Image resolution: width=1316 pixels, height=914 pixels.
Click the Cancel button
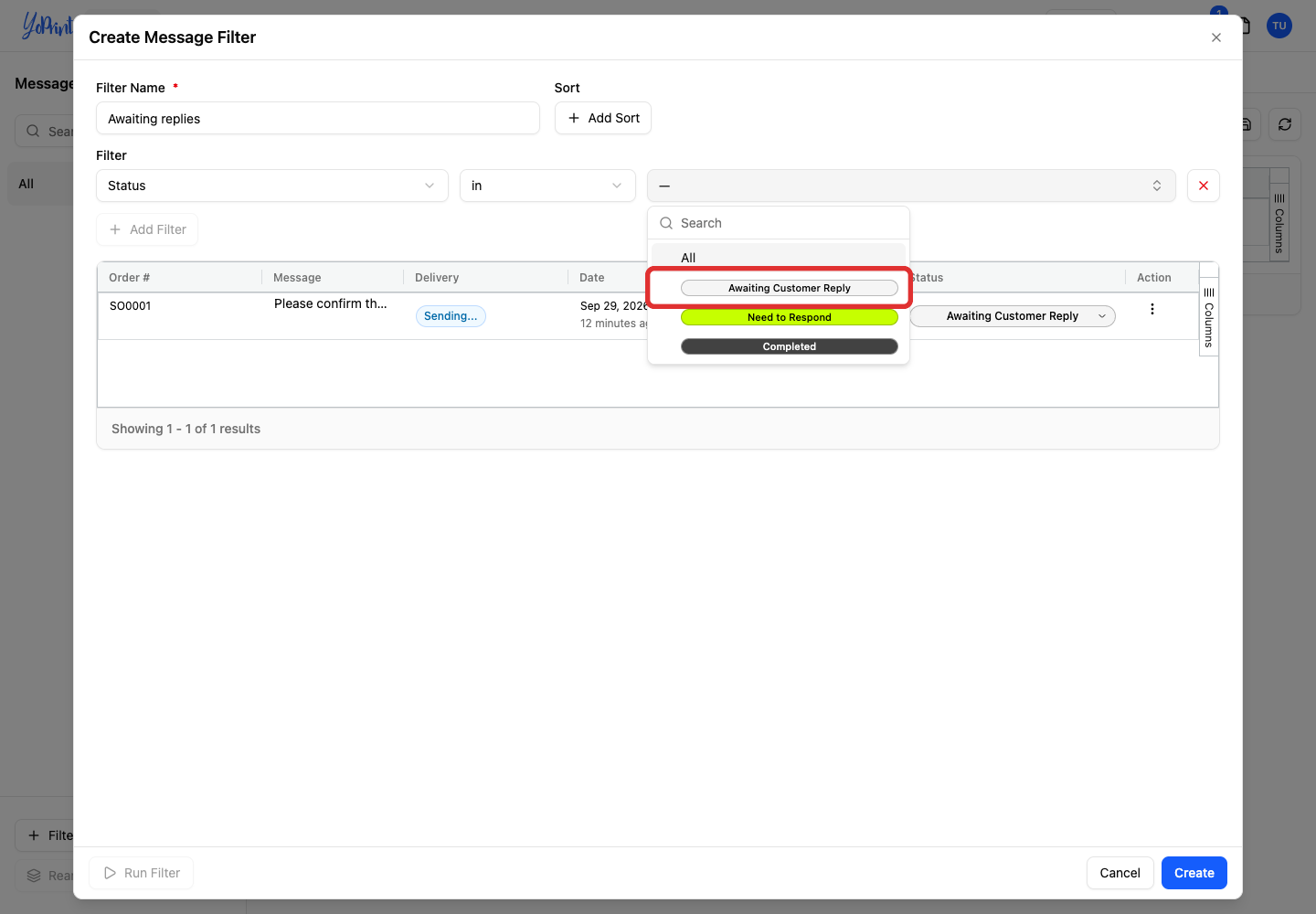[x=1120, y=873]
